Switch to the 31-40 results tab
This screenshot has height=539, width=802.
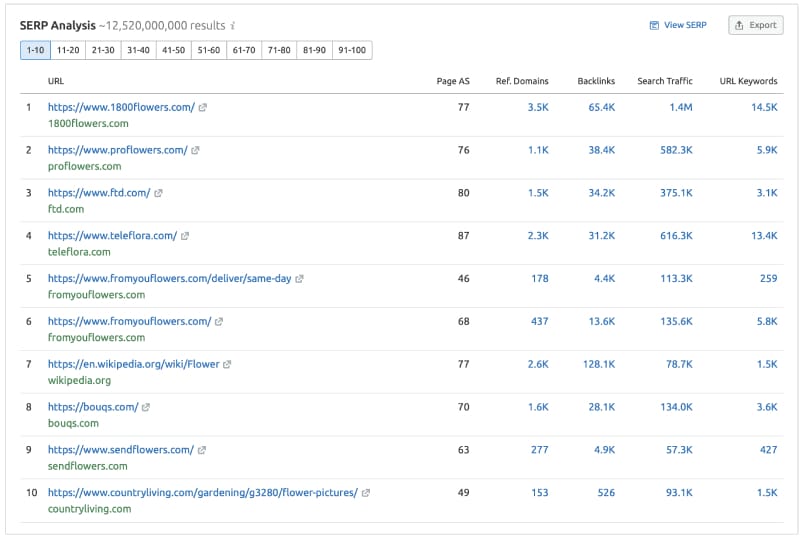(x=139, y=50)
